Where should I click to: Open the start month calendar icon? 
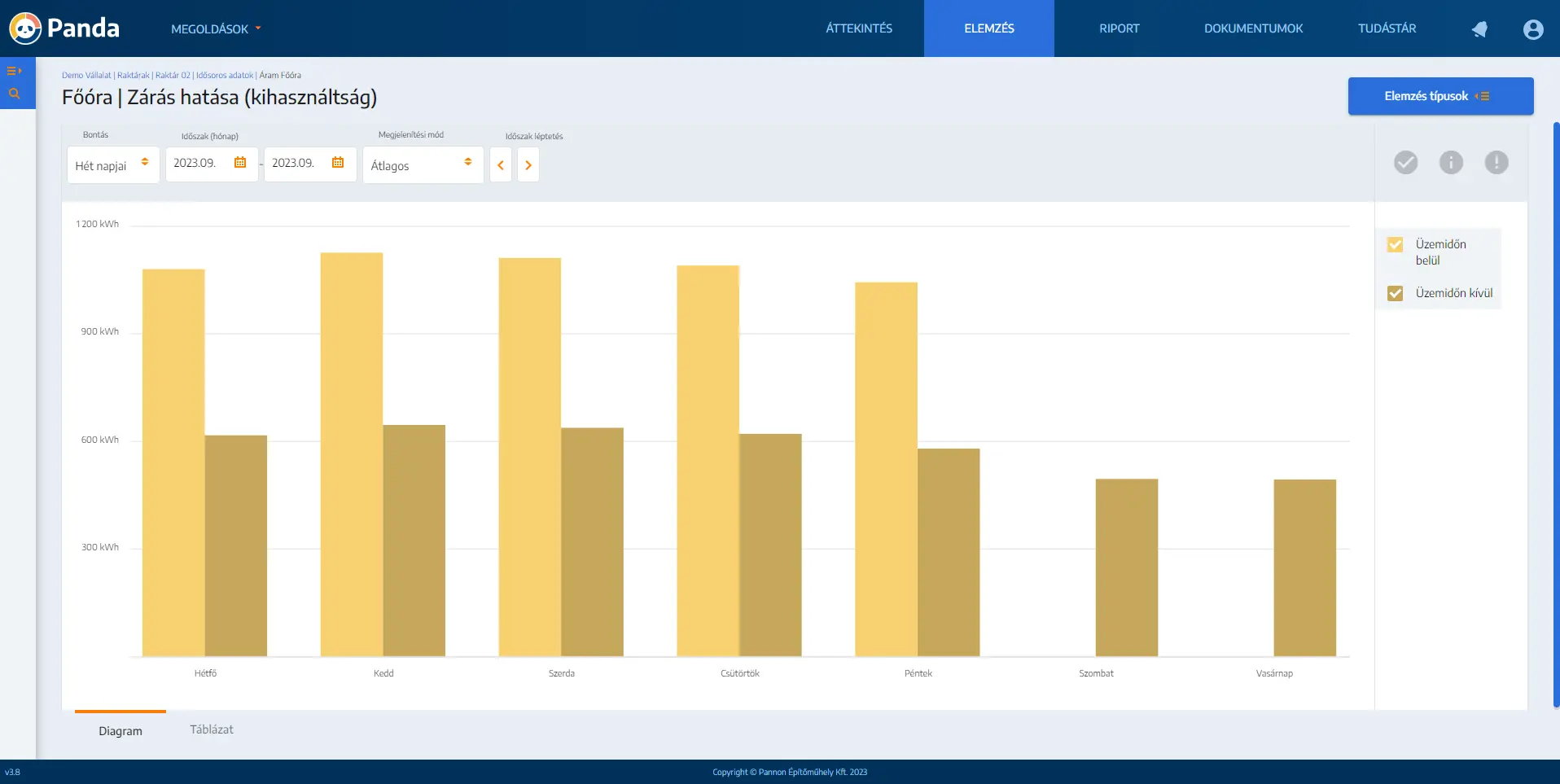(x=240, y=163)
